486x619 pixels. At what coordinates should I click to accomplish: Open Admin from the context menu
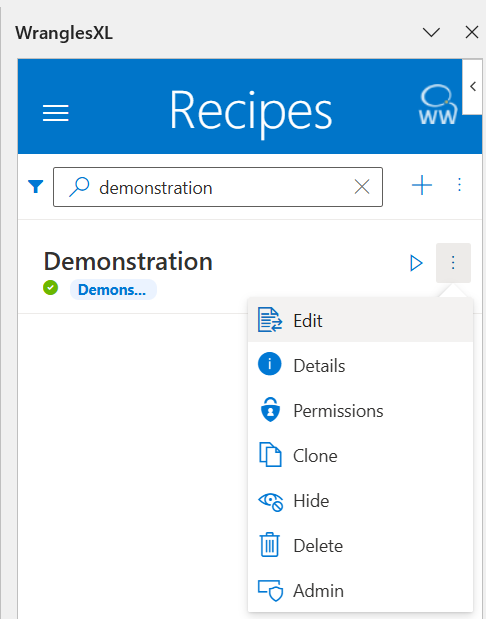360,591
